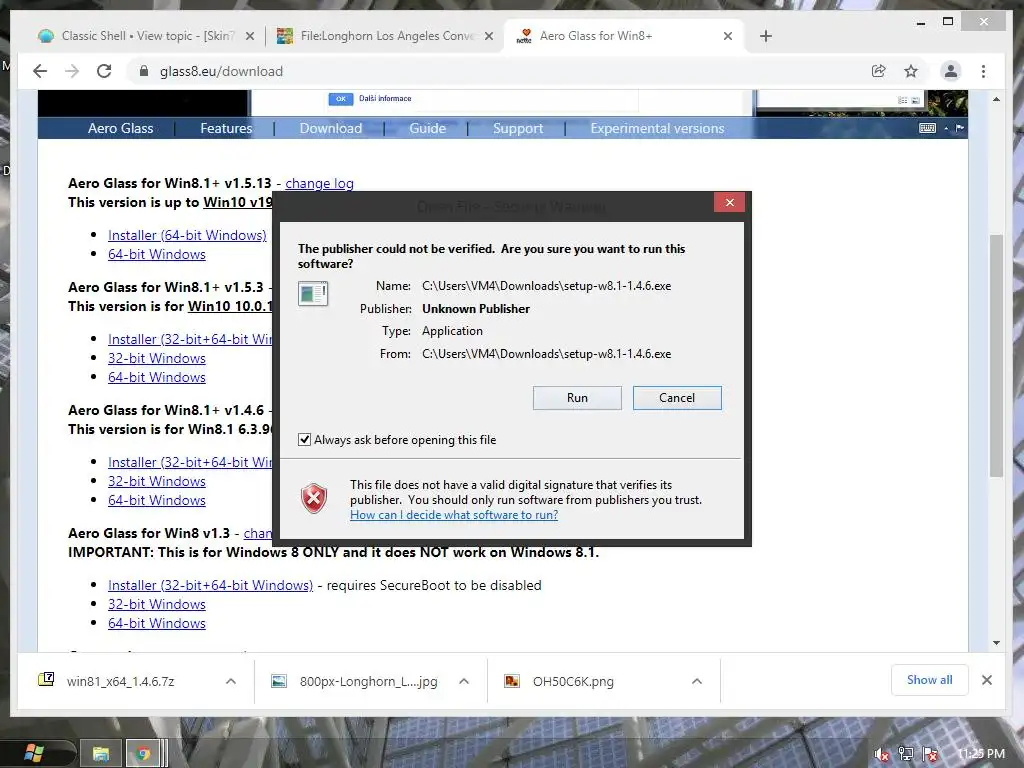Click the application file icon in dialog
1024x768 pixels.
tap(313, 294)
